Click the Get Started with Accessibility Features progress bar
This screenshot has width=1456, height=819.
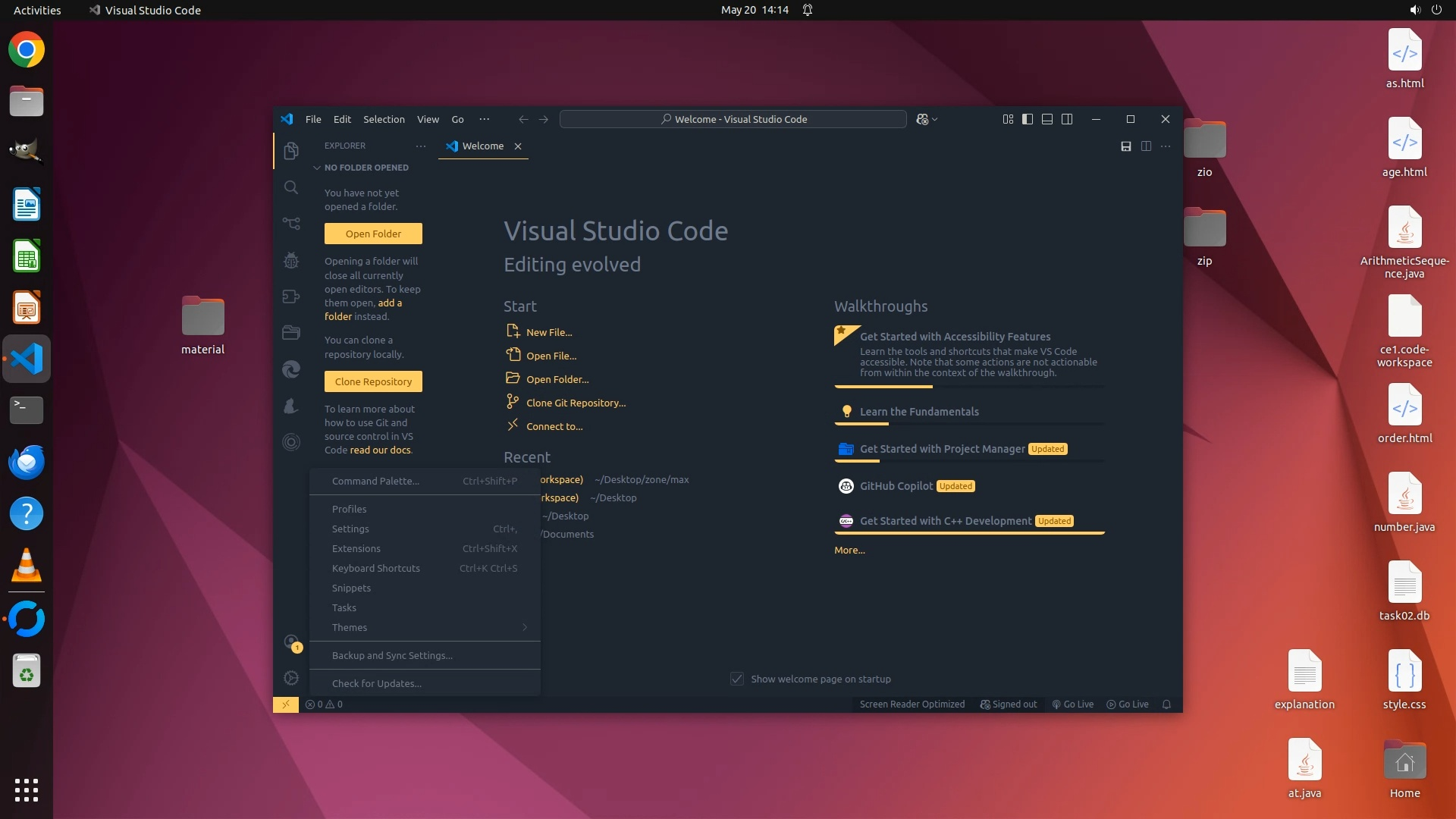click(x=969, y=387)
